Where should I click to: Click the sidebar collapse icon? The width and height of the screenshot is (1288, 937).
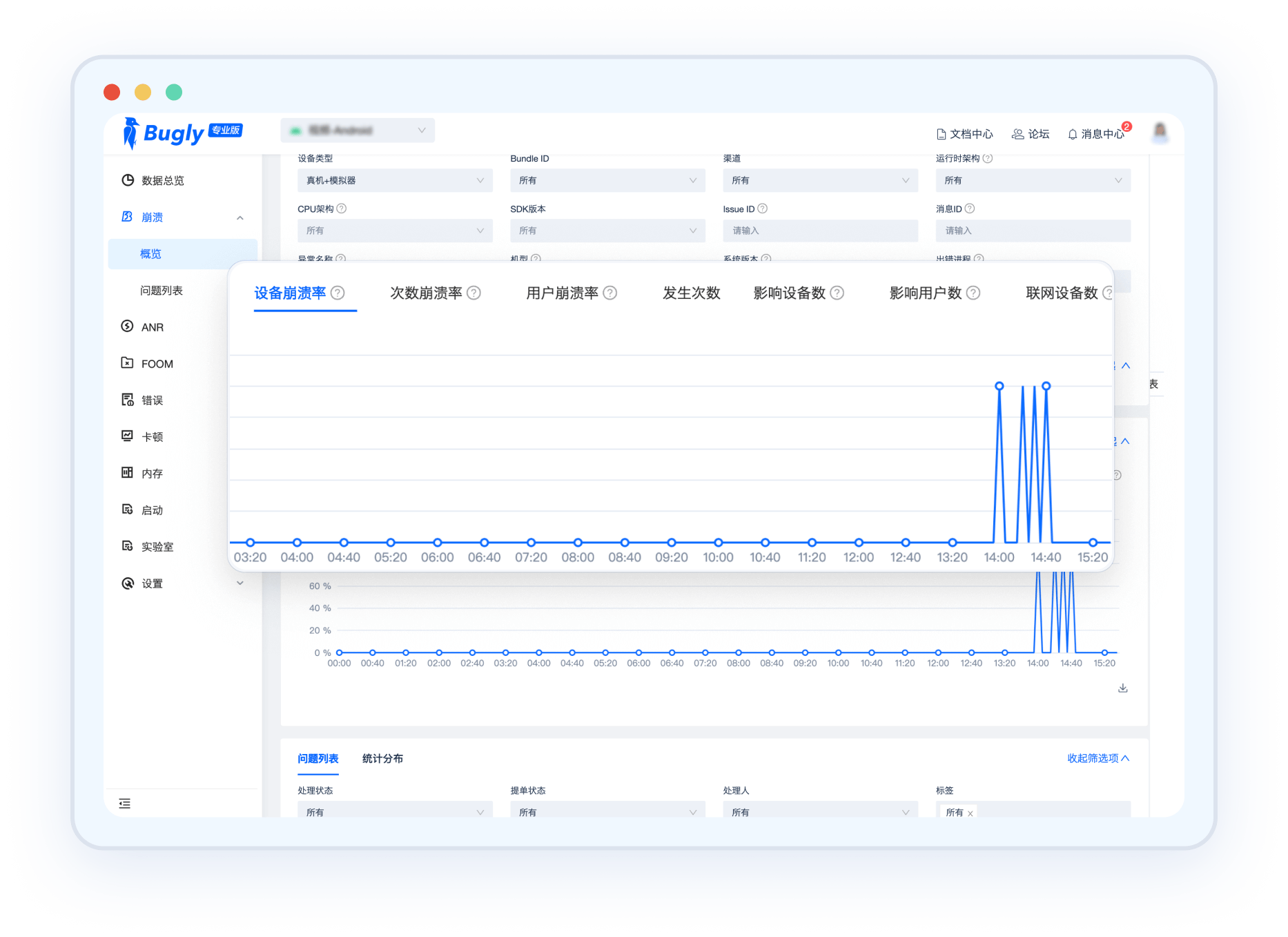125,803
